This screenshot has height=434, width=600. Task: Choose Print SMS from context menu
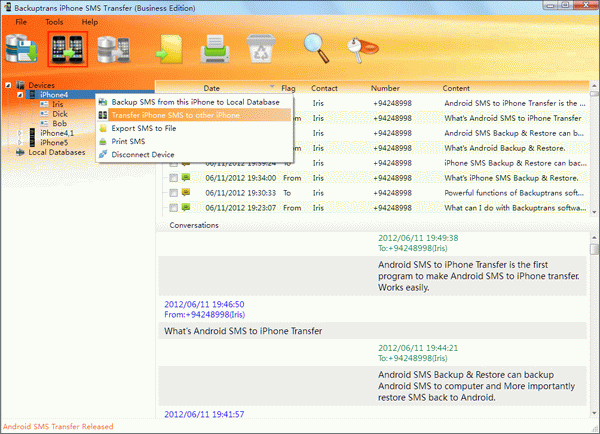point(194,141)
